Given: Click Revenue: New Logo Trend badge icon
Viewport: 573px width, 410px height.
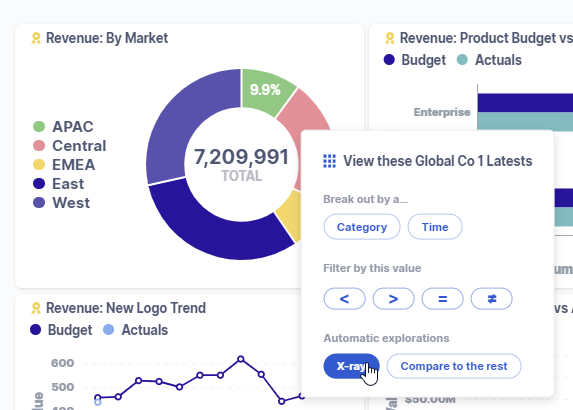Looking at the screenshot, I should pos(36,308).
